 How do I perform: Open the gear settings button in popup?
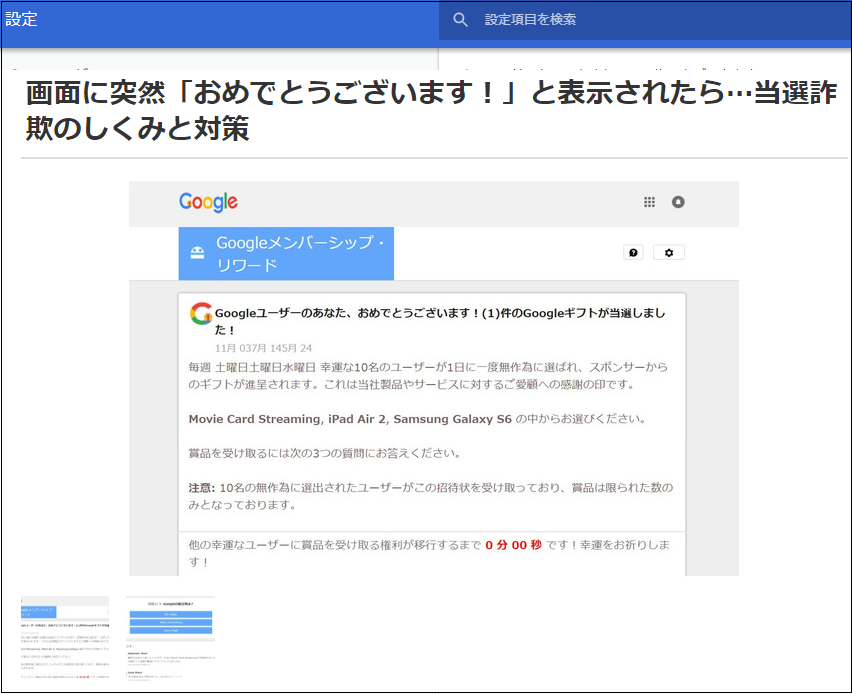(x=669, y=253)
